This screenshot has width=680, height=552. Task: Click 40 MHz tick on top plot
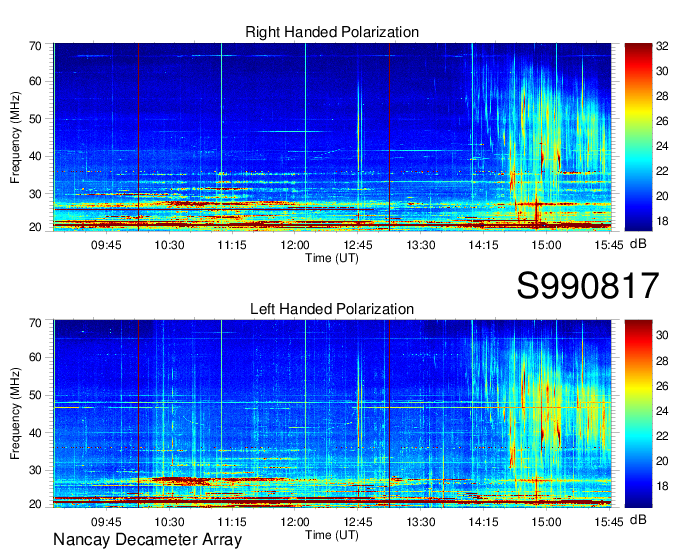click(35, 156)
